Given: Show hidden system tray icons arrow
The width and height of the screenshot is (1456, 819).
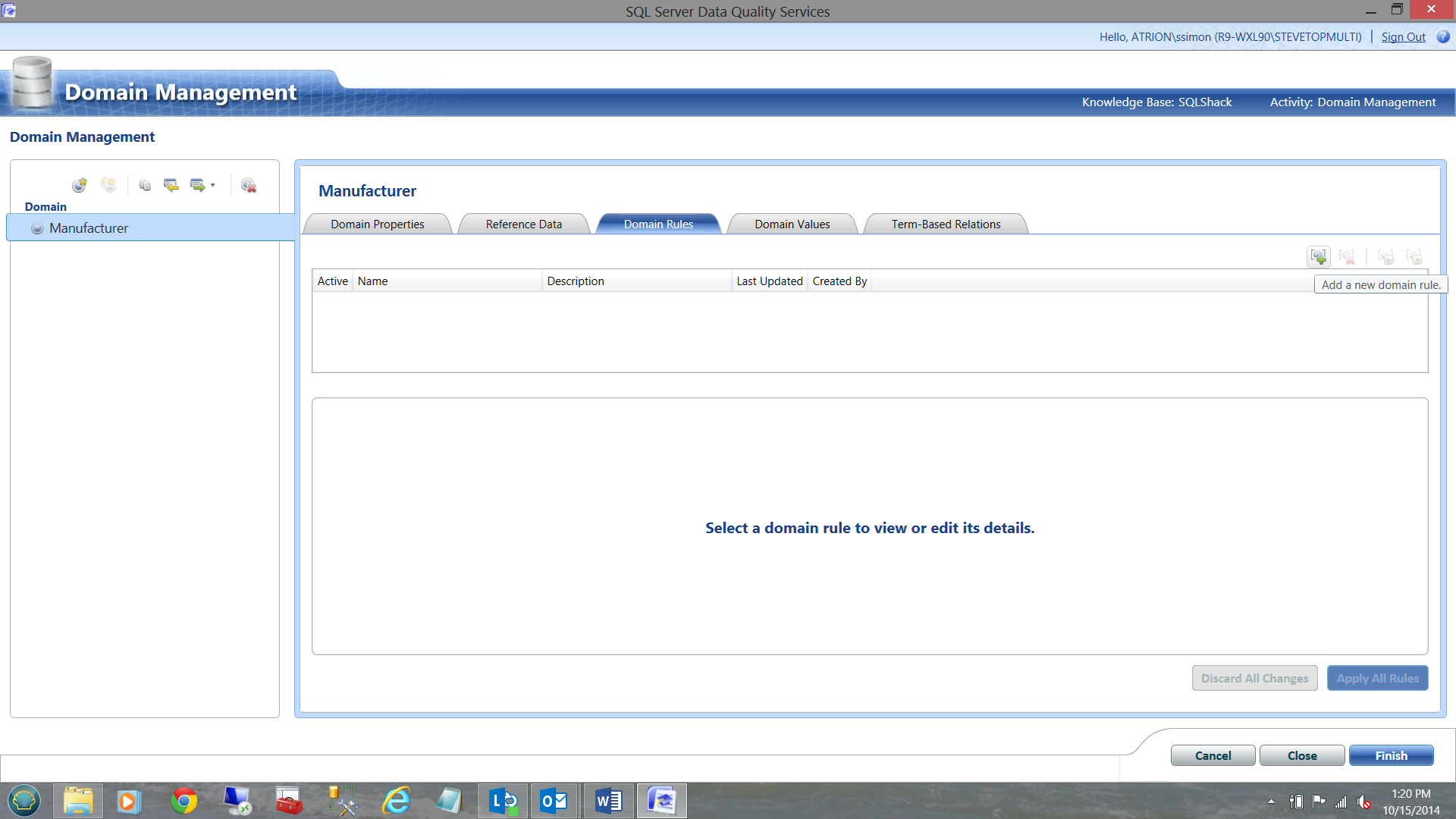Looking at the screenshot, I should [x=1271, y=801].
